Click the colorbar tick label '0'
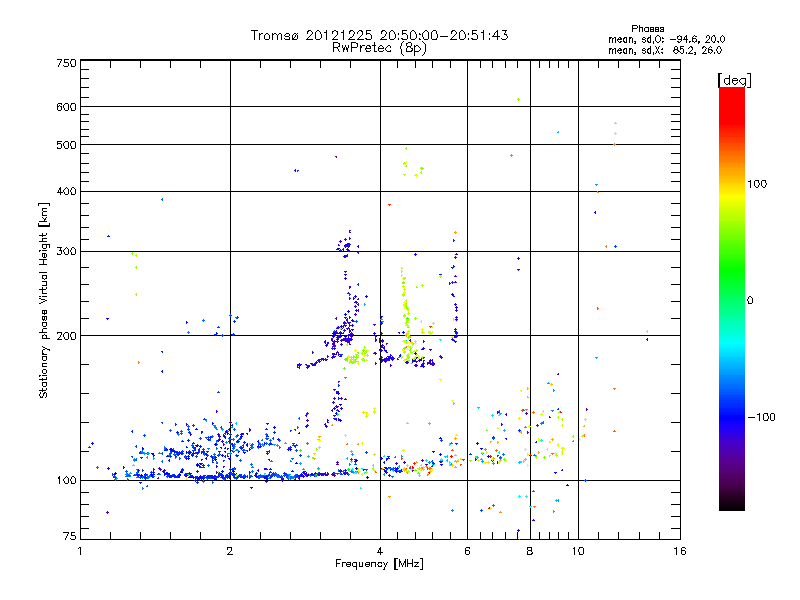Viewport: 800px width, 600px height. pos(750,301)
